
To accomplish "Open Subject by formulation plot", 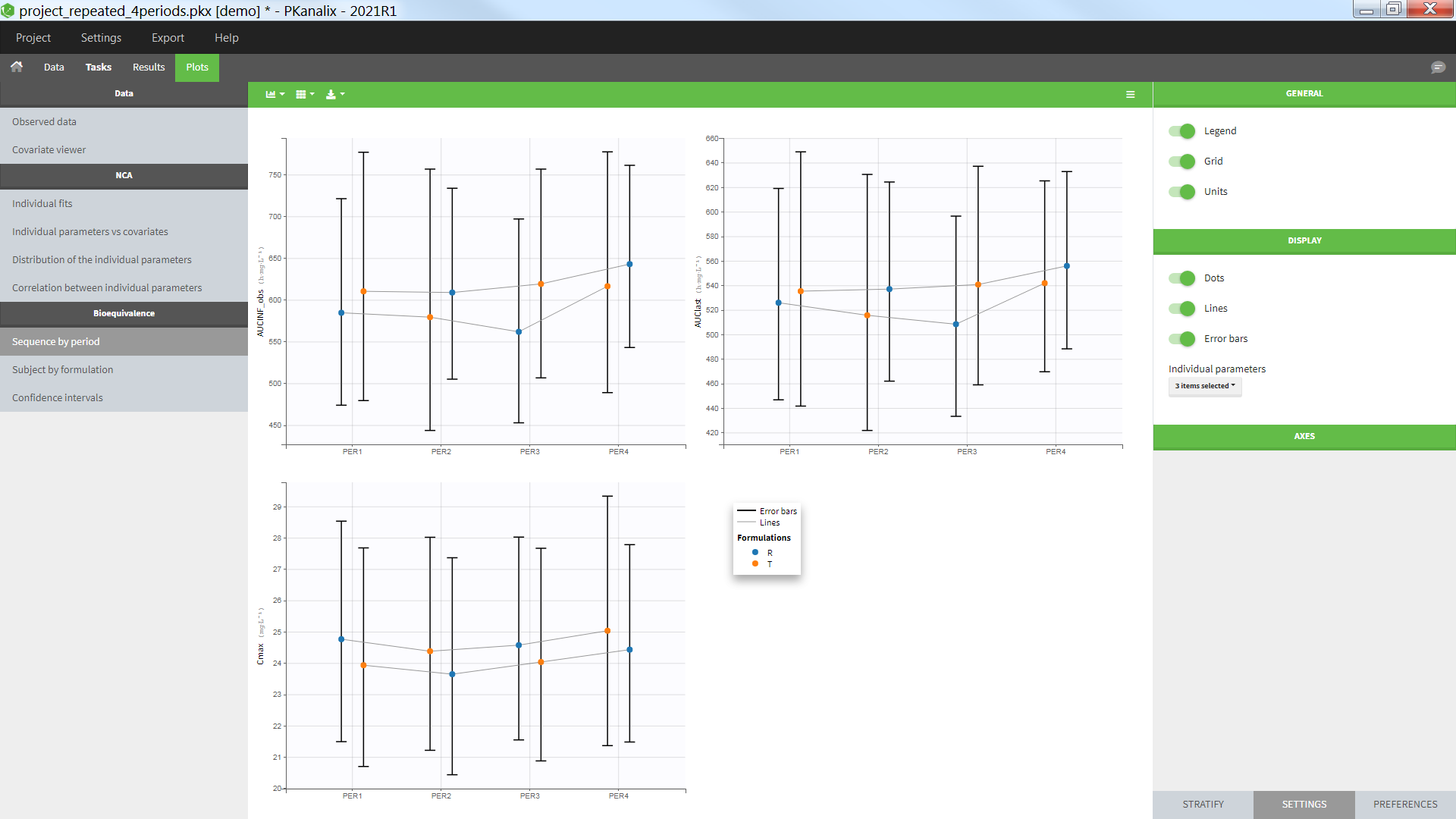I will pos(63,369).
